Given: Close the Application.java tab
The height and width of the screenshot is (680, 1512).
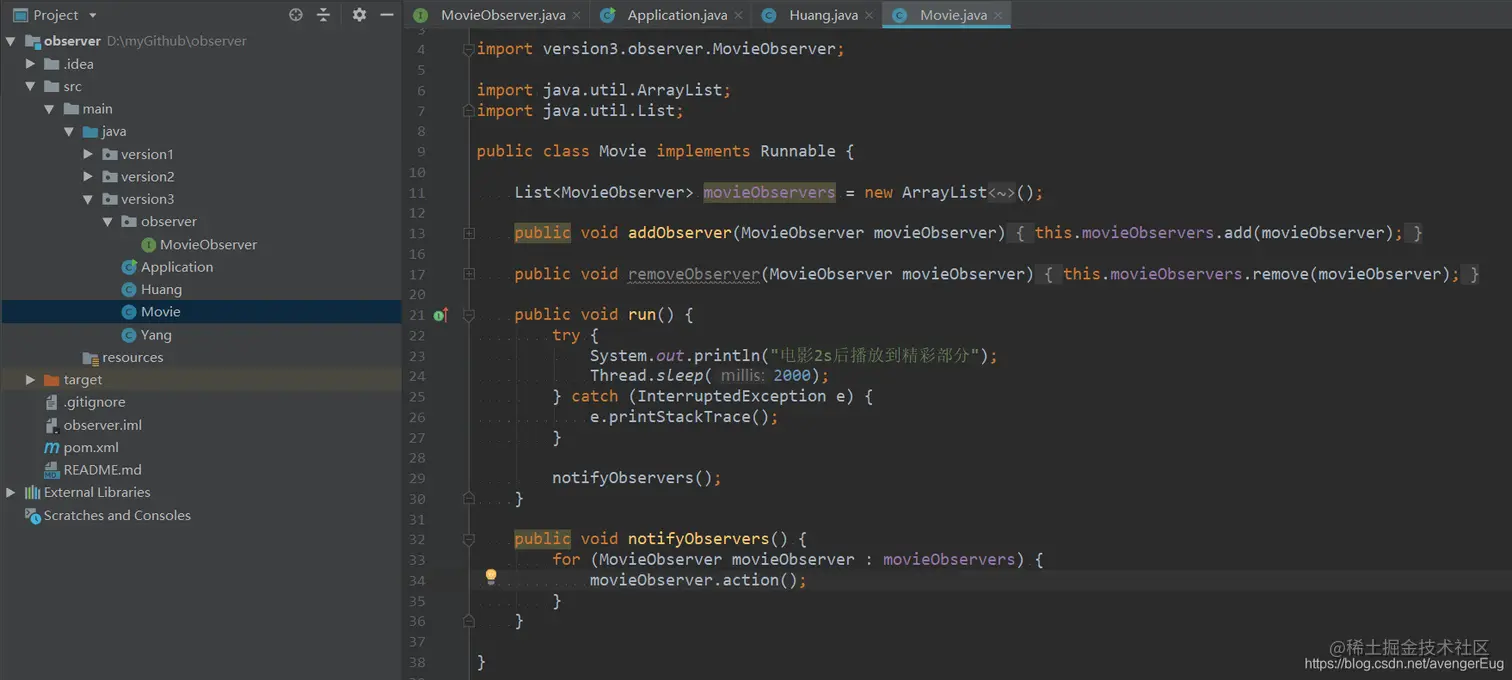Looking at the screenshot, I should tap(738, 16).
